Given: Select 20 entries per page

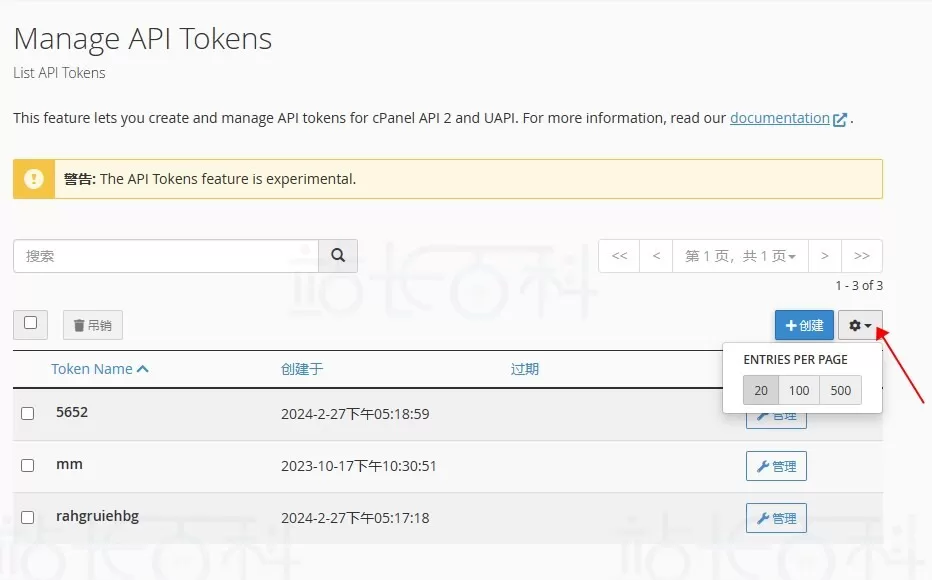Looking at the screenshot, I should (x=761, y=390).
